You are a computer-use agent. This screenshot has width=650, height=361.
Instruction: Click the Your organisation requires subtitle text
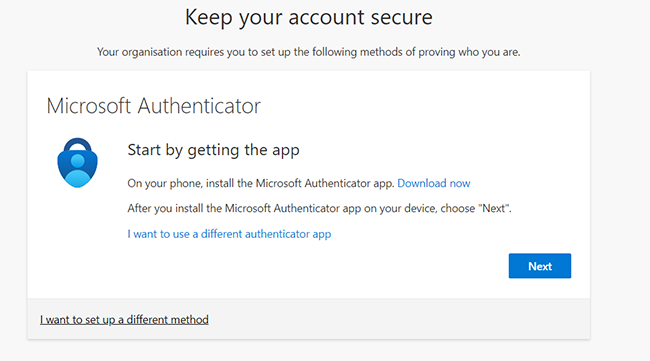pyautogui.click(x=308, y=52)
